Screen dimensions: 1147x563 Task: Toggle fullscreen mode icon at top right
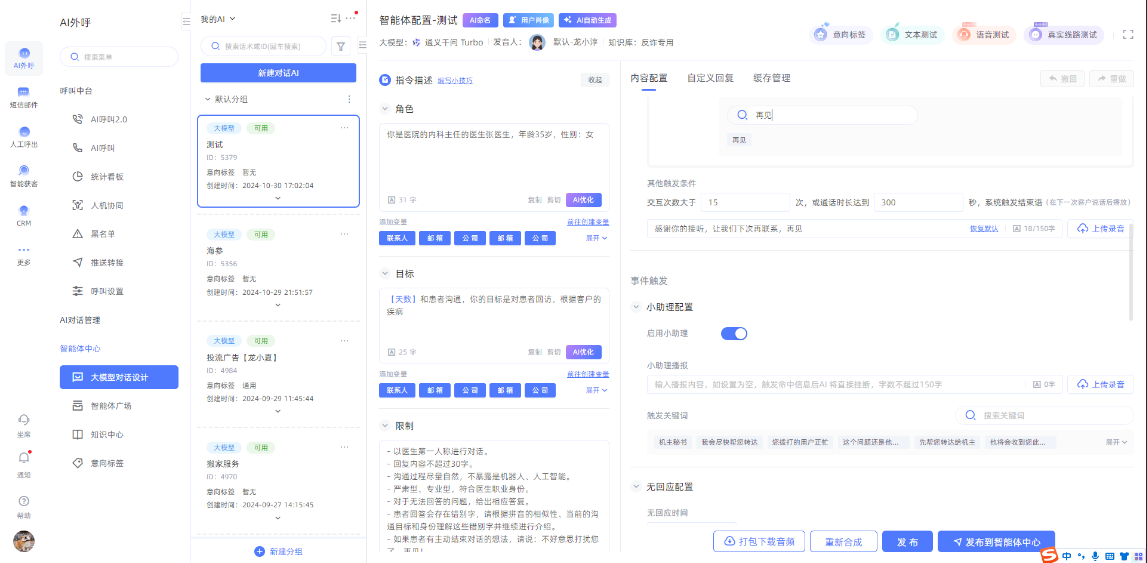tap(1128, 34)
